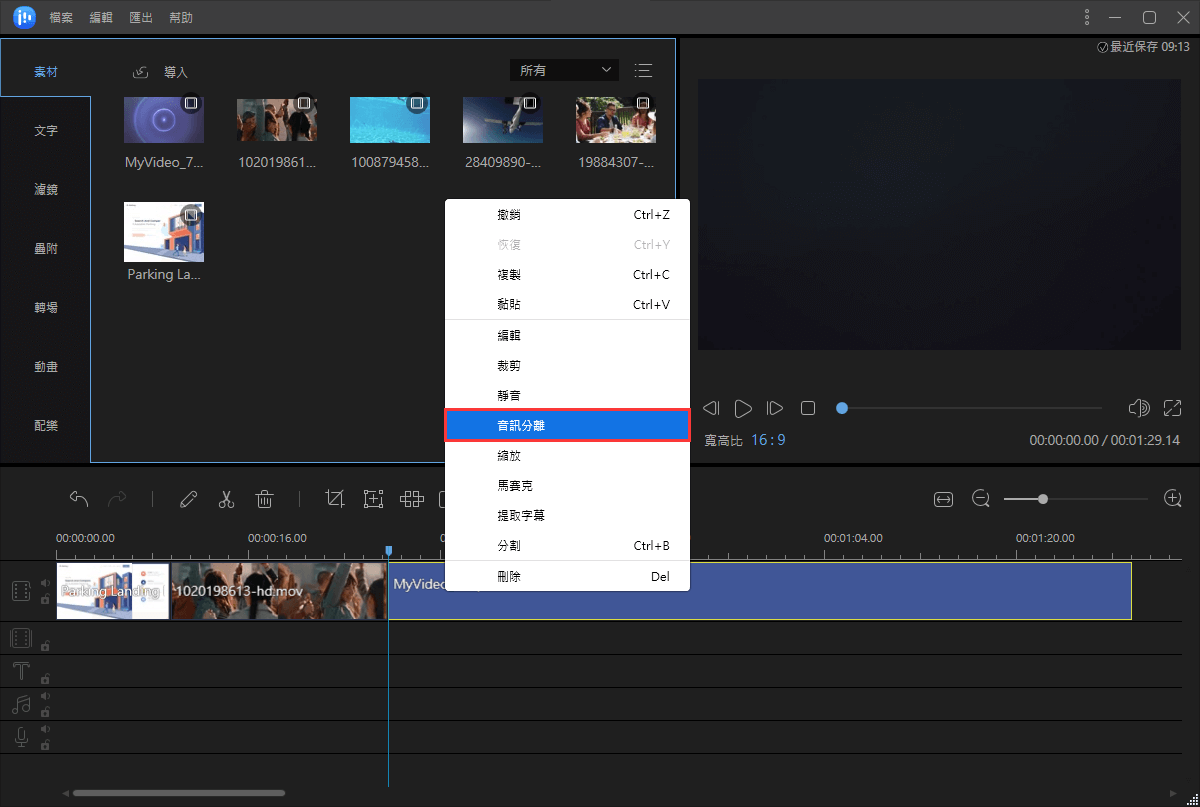The height and width of the screenshot is (807, 1200).
Task: Click the trash delete icon in timeline toolbar
Action: tap(264, 499)
